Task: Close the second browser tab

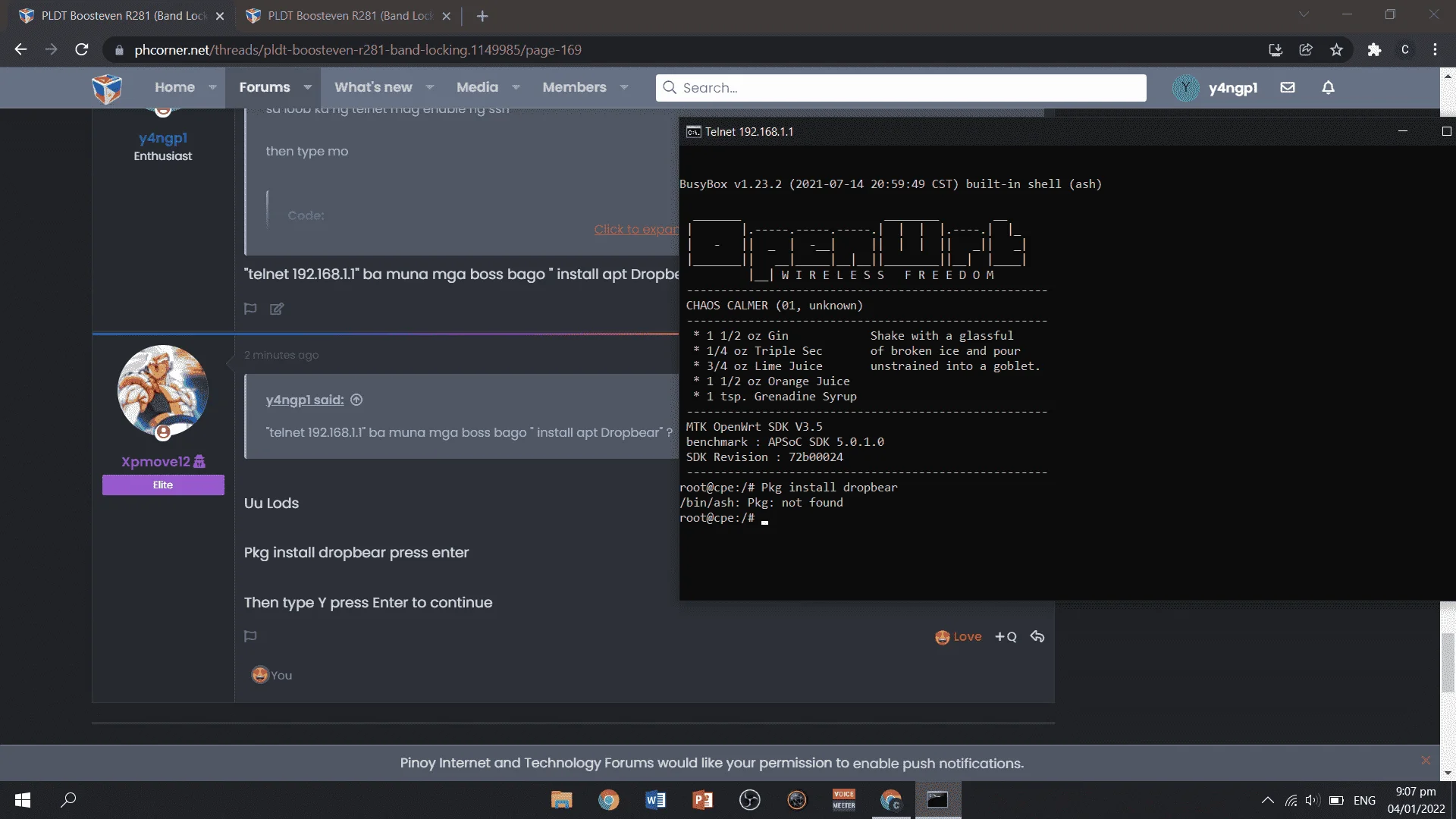Action: (x=446, y=16)
